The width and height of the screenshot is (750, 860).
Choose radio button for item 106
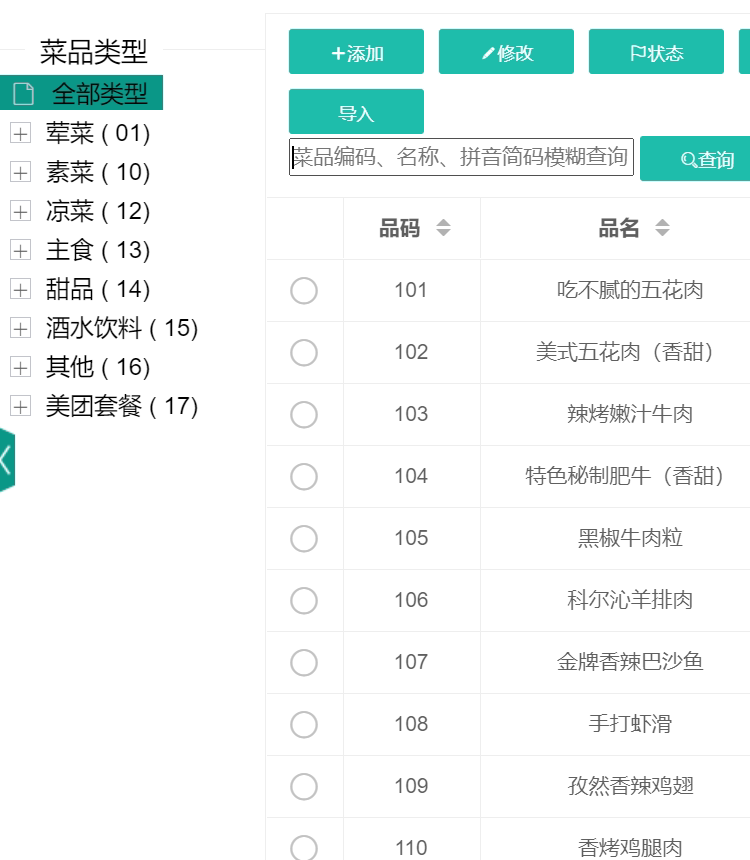click(x=304, y=601)
